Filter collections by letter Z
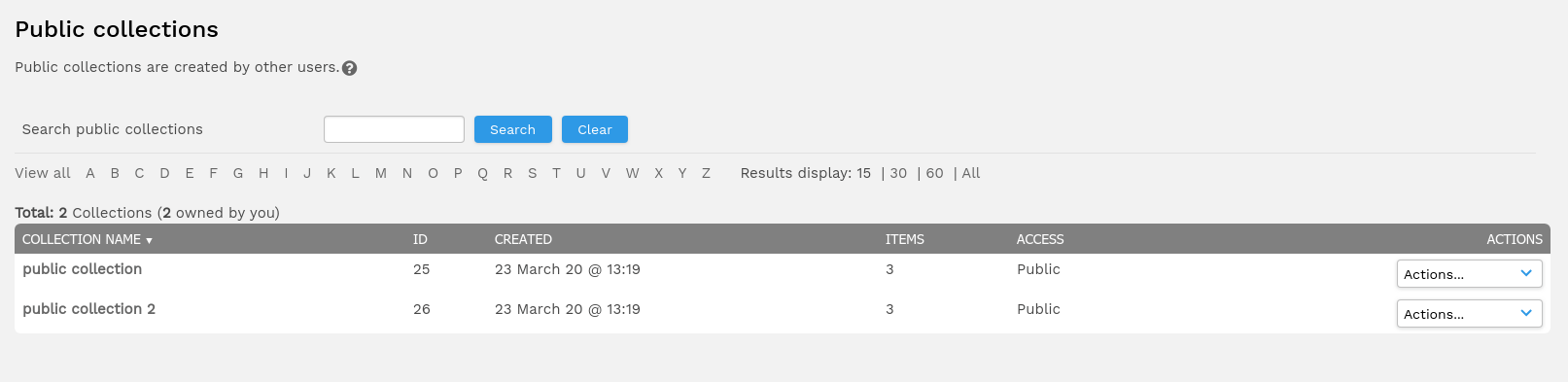This screenshot has height=382, width=1568. 706,173
